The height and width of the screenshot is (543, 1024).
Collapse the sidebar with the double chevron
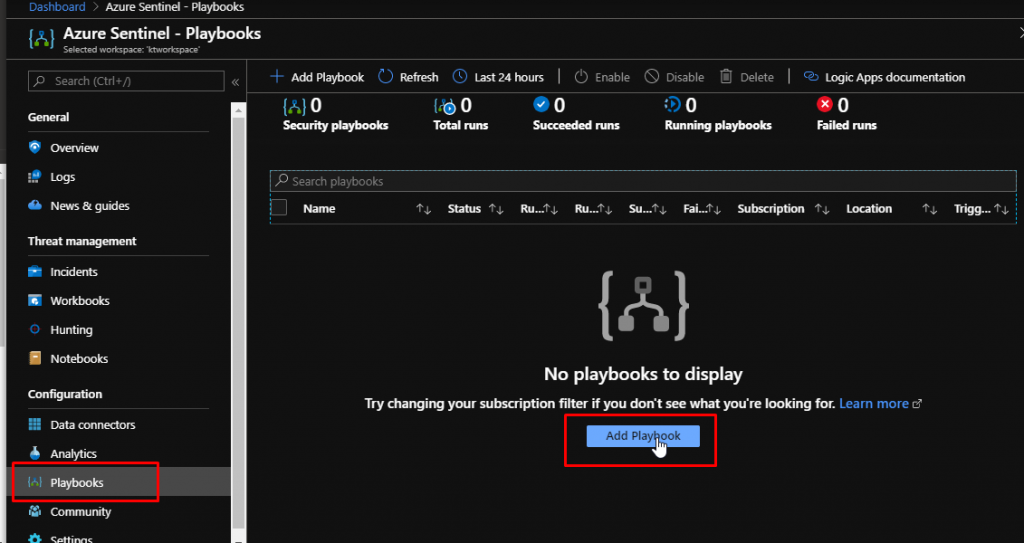[x=235, y=82]
